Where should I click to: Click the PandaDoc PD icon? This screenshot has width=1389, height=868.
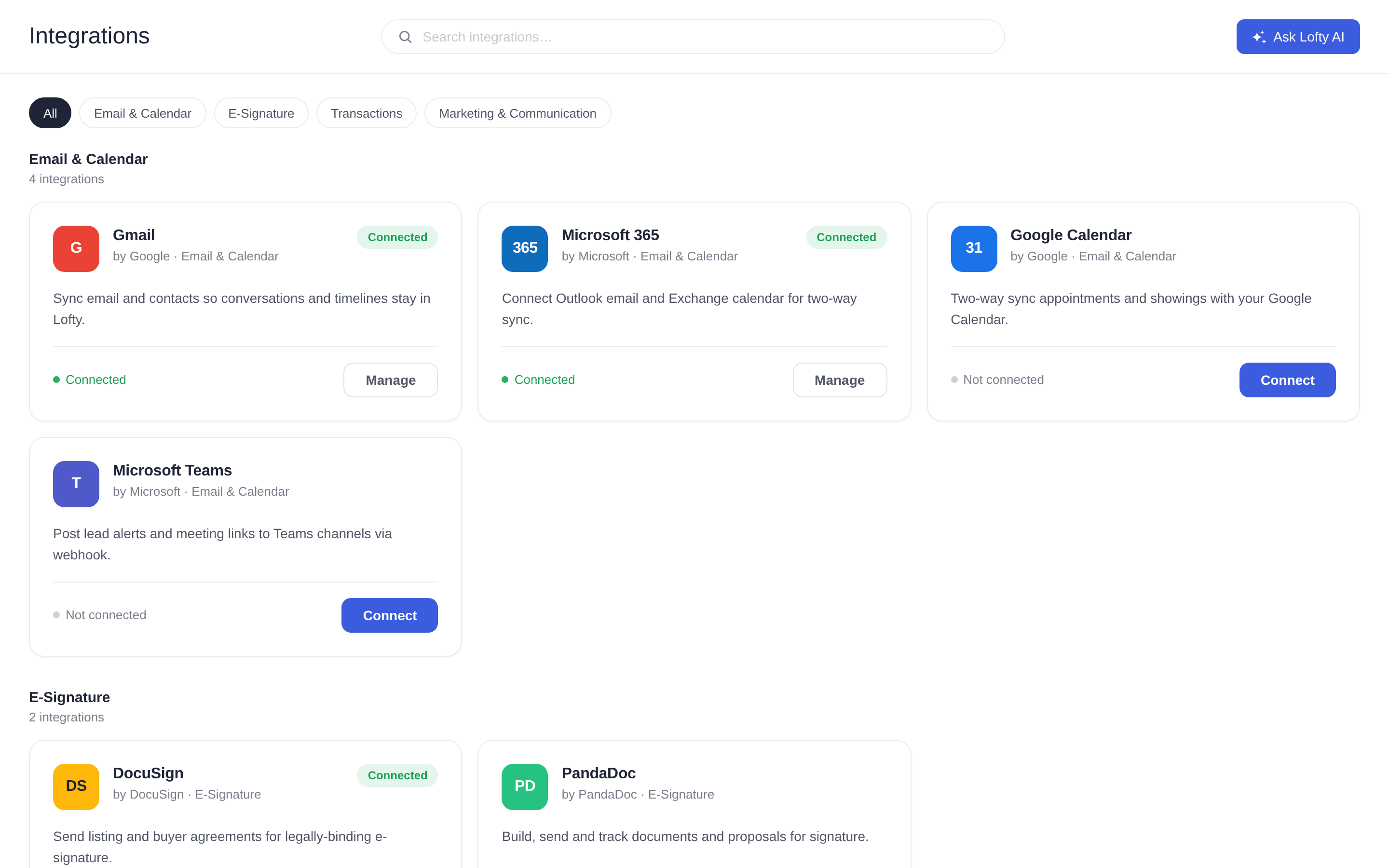(x=525, y=787)
